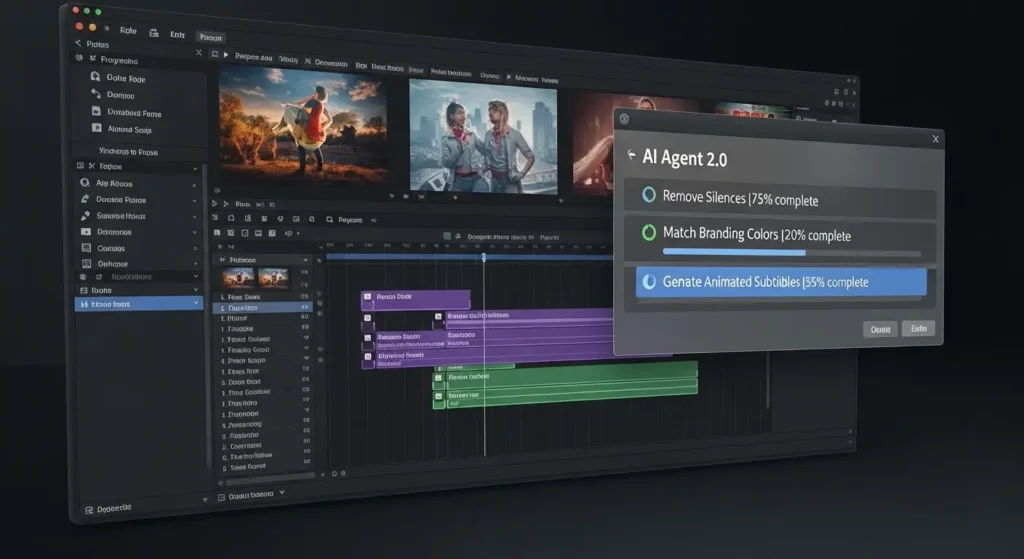Click the rightmost button at the dialog's bottom
Screen dimensions: 1024x559
918,329
